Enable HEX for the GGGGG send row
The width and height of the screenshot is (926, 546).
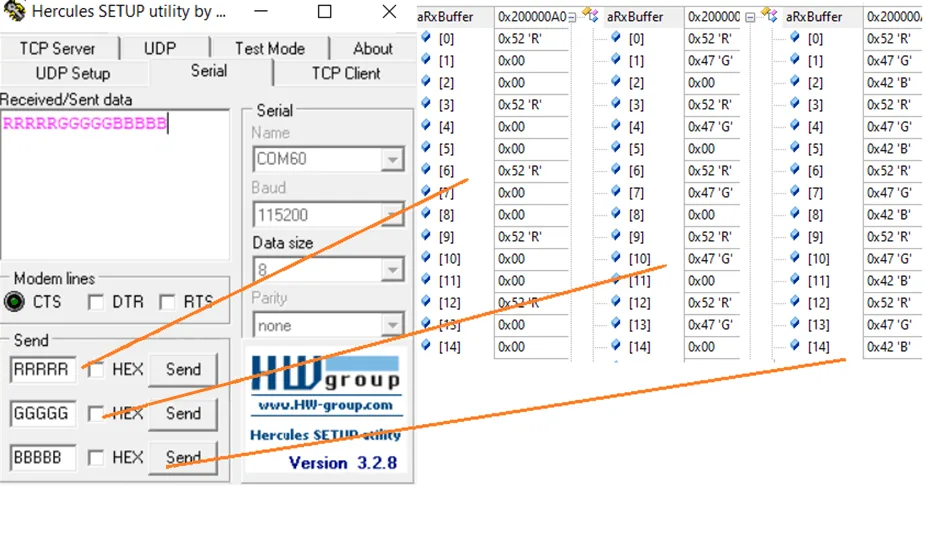[x=96, y=413]
